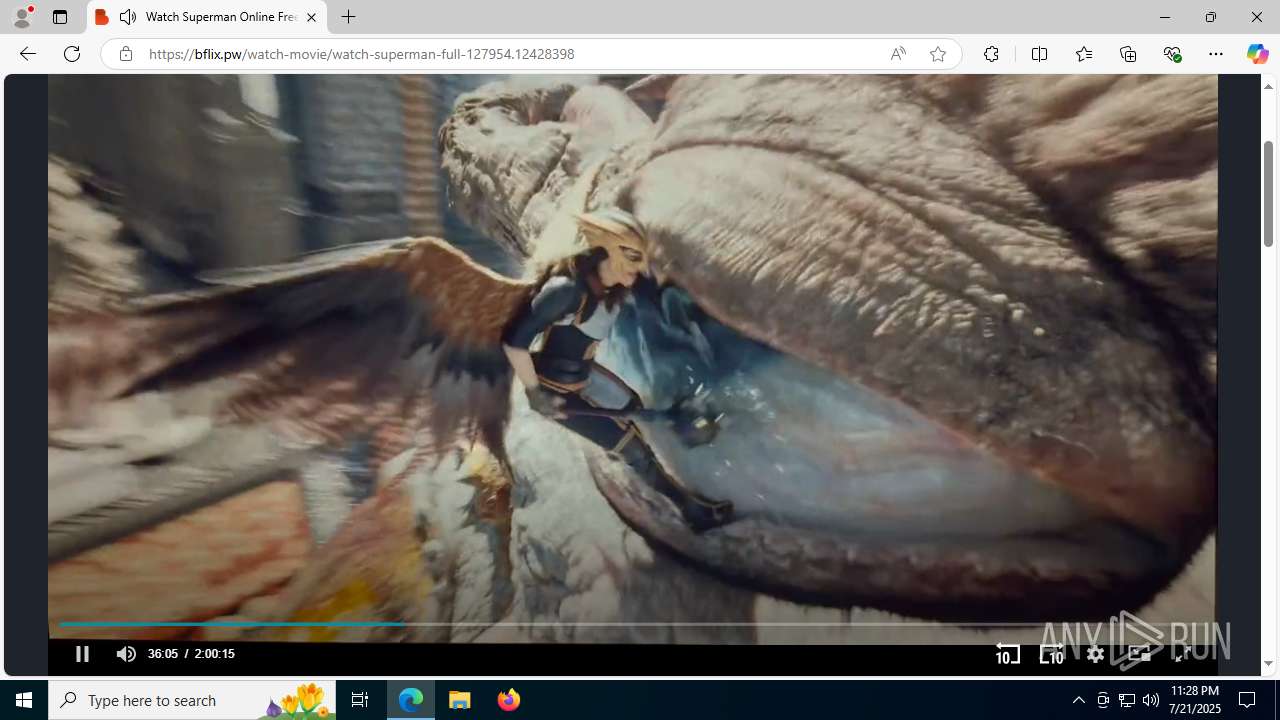This screenshot has height=720, width=1280.
Task: Close the Watch Superman tab
Action: (x=311, y=17)
